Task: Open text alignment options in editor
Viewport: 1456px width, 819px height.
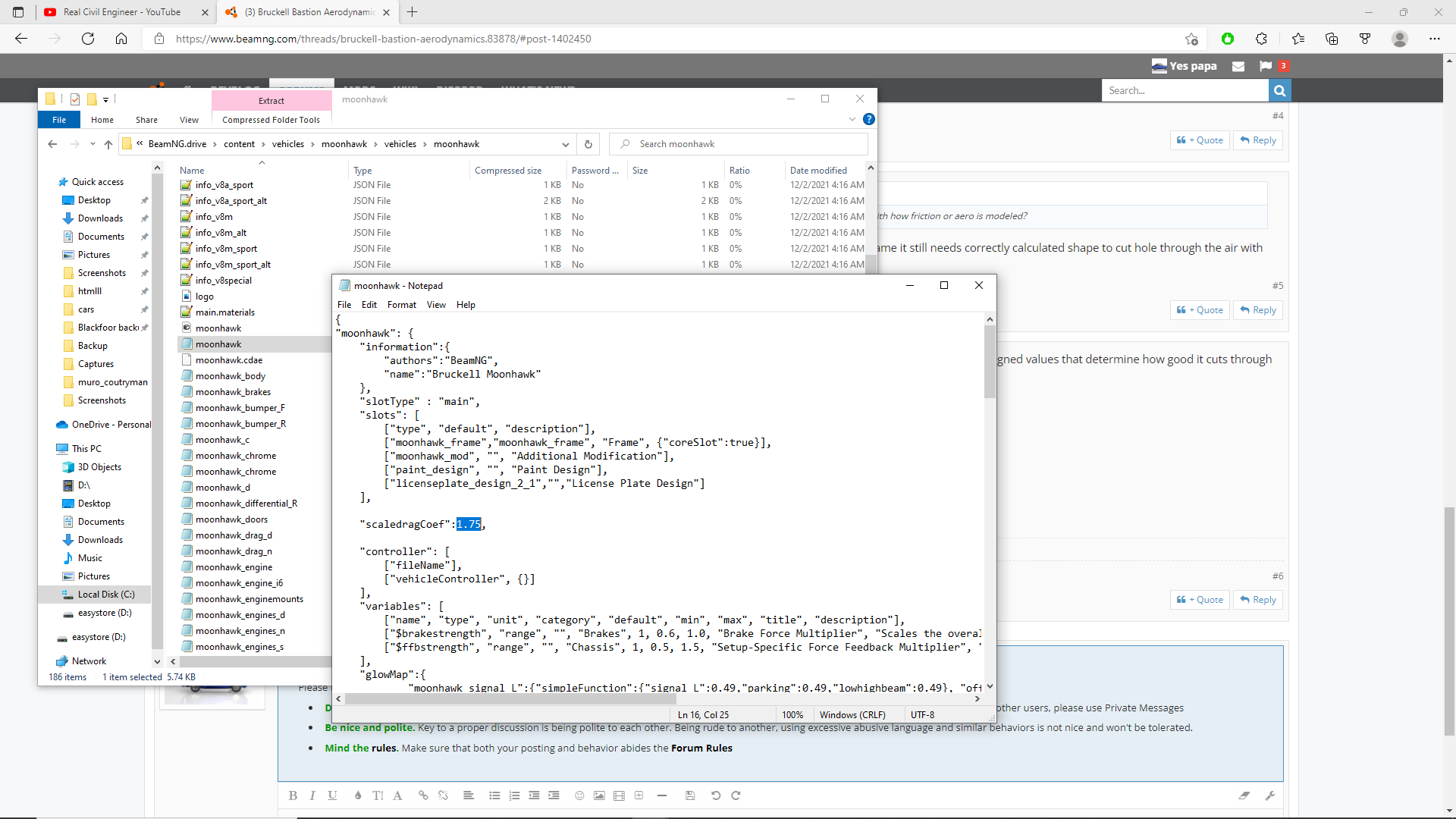Action: [x=469, y=795]
